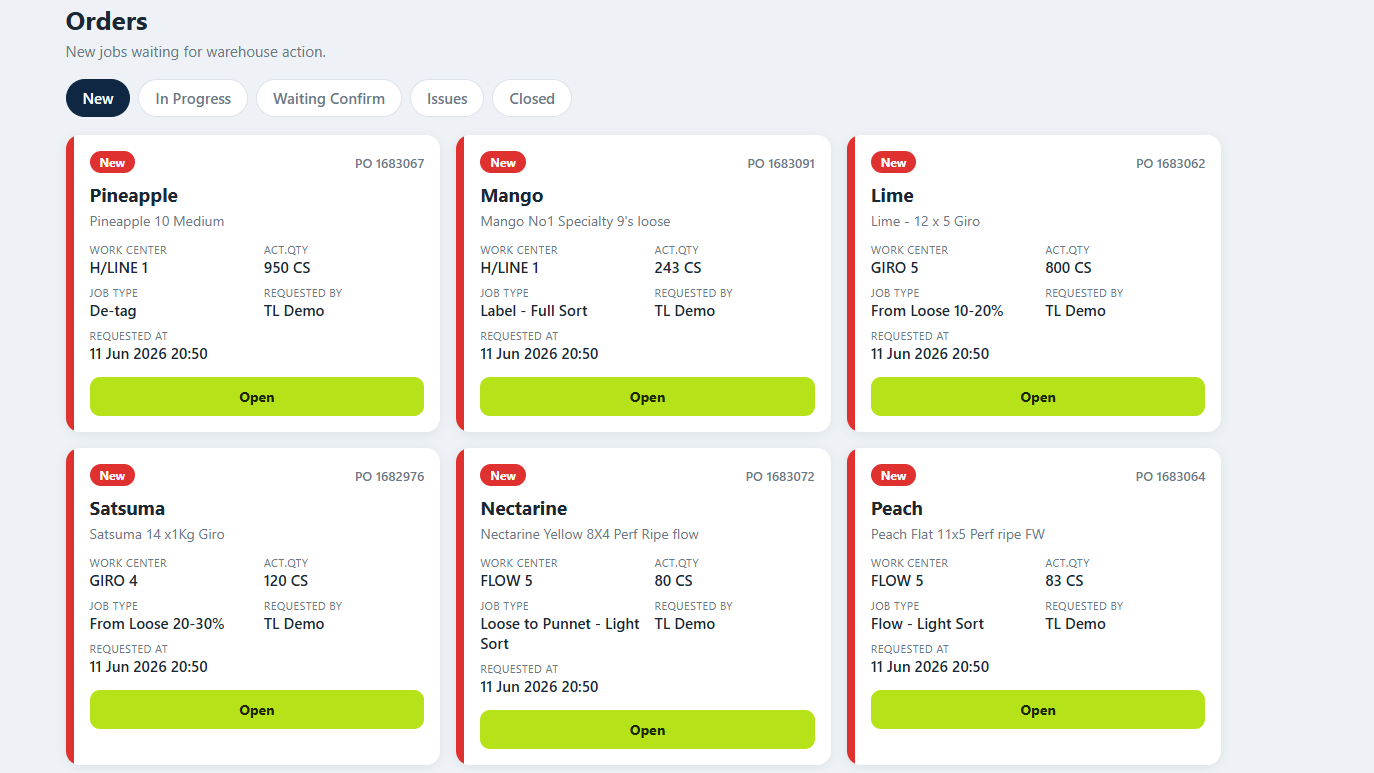This screenshot has width=1374, height=773.
Task: Select the 'Lime - 12 x 5 Giro' description
Action: coord(926,221)
